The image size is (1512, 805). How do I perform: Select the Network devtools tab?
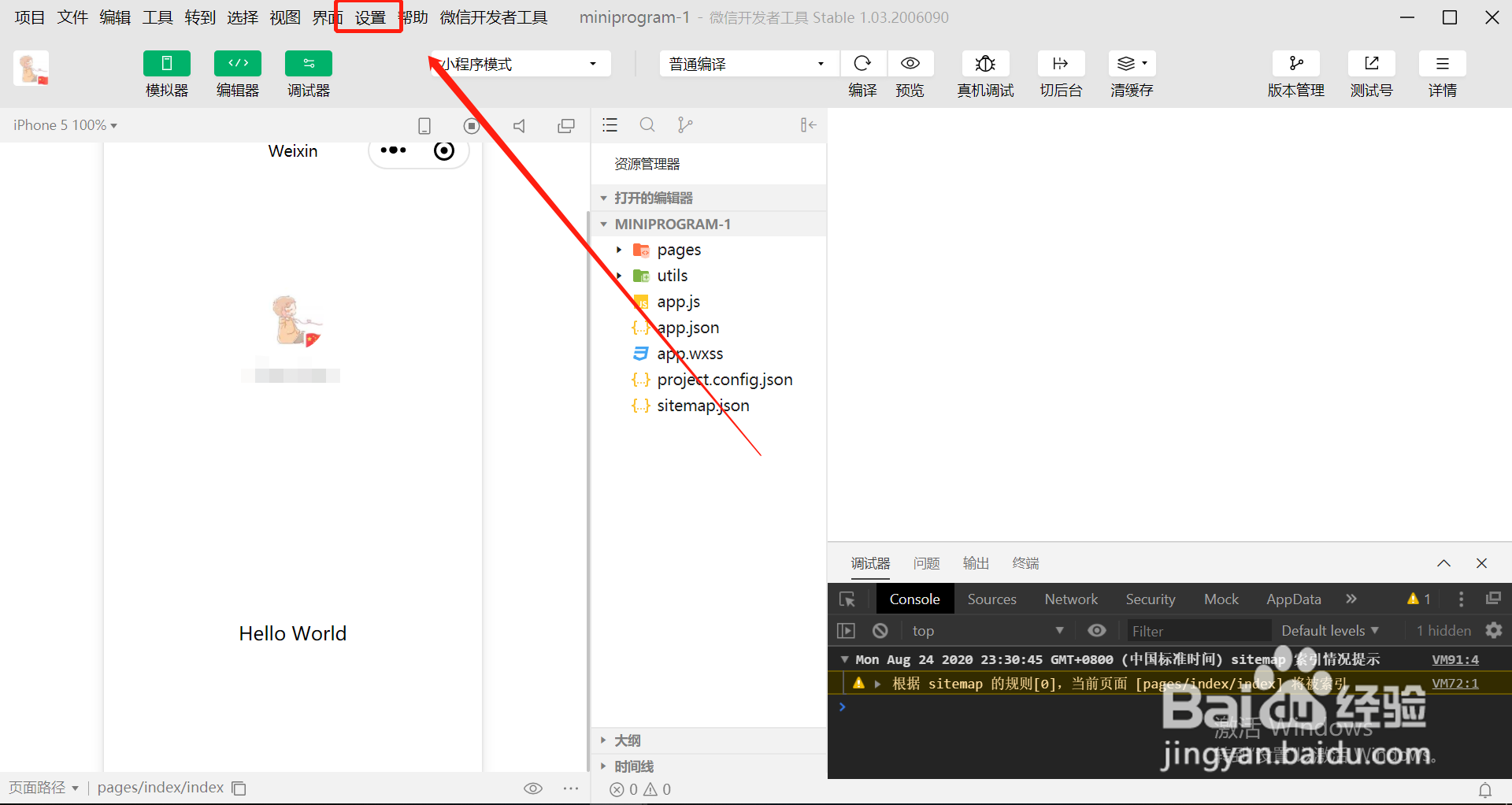pyautogui.click(x=1071, y=599)
